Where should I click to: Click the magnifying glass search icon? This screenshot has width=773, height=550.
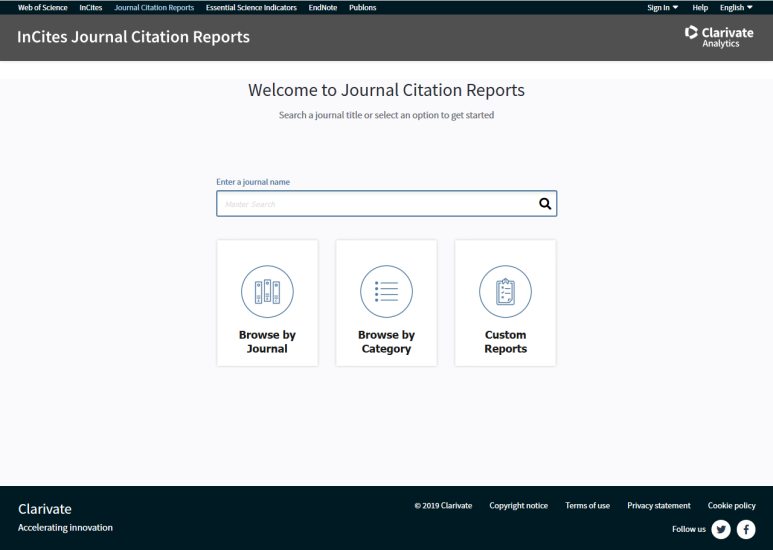coord(545,204)
